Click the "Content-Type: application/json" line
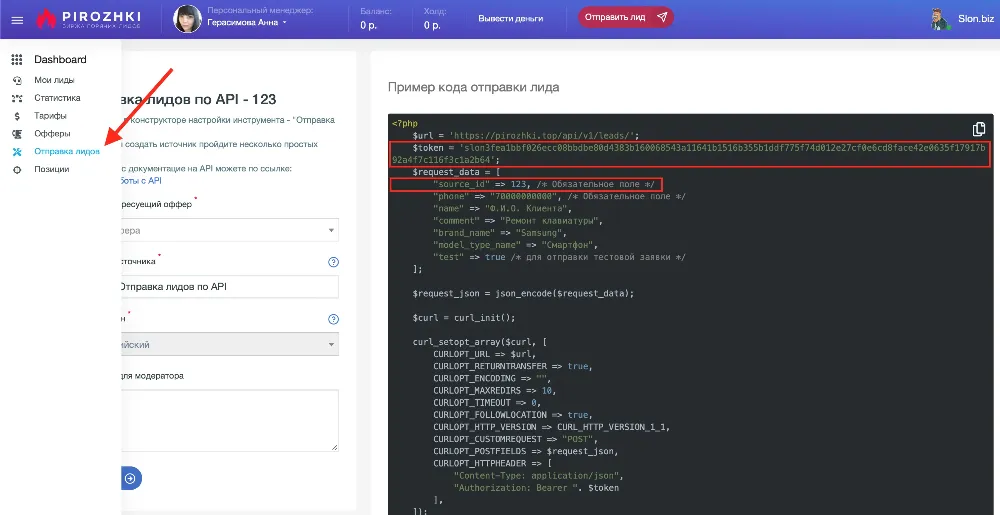The width and height of the screenshot is (1000, 515). coord(538,475)
